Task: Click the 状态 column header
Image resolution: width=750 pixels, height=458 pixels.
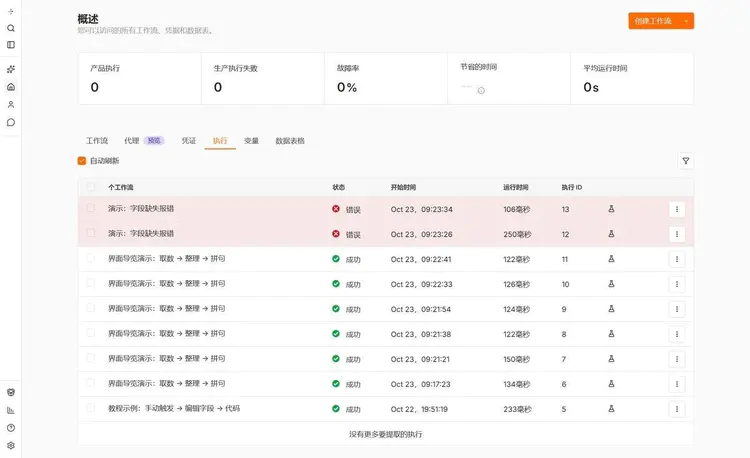Action: pos(339,187)
